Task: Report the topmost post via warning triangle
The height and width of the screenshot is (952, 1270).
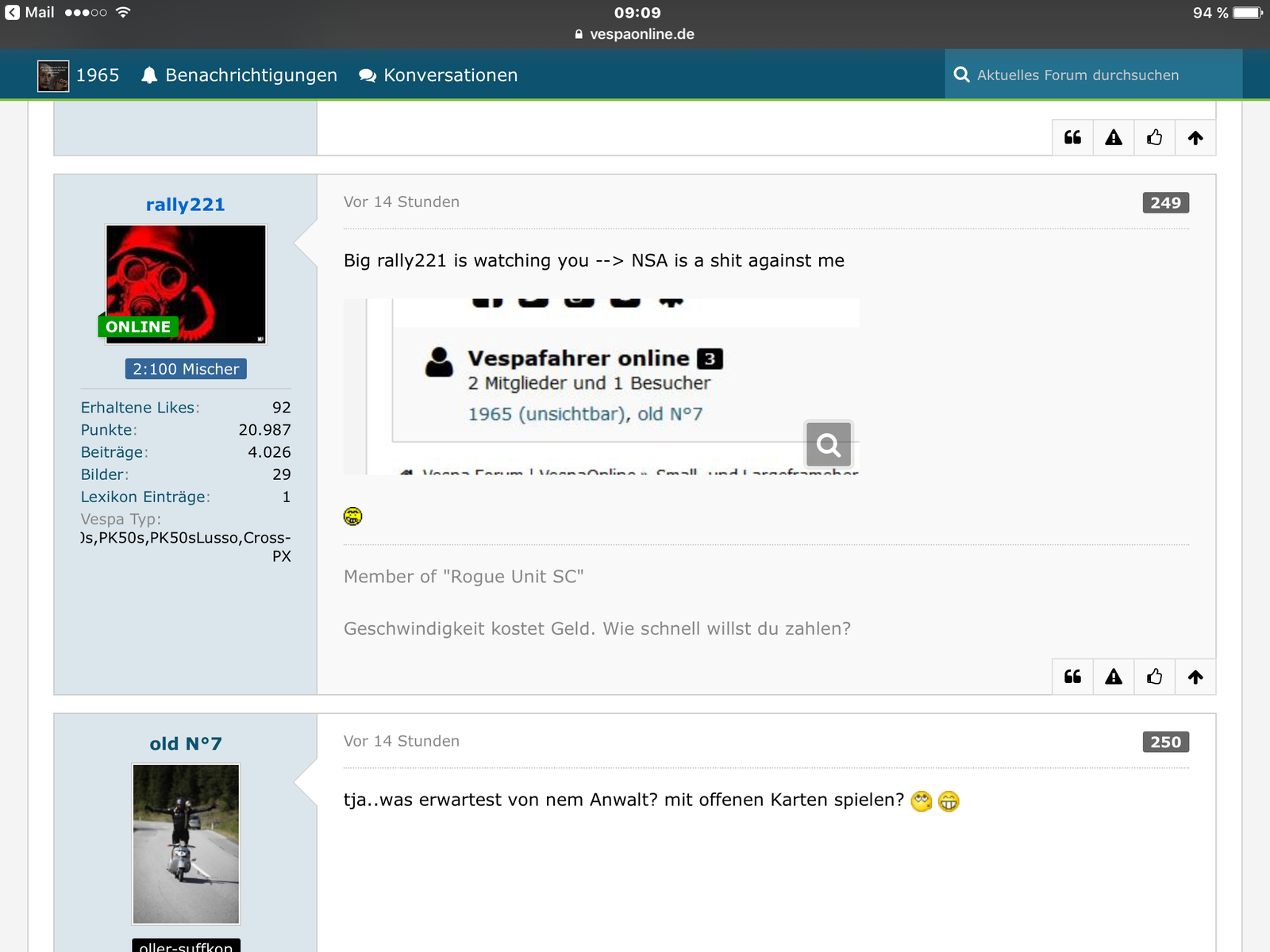Action: pyautogui.click(x=1114, y=138)
